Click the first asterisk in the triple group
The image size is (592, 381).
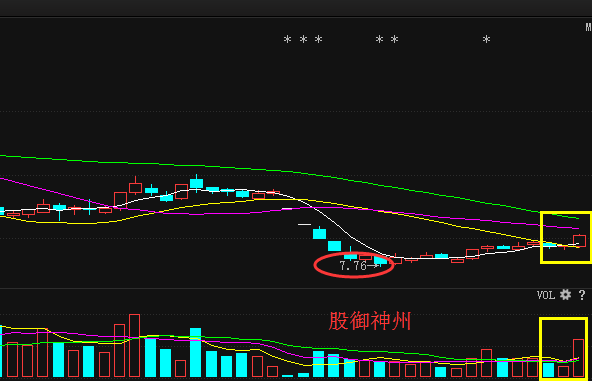287,39
